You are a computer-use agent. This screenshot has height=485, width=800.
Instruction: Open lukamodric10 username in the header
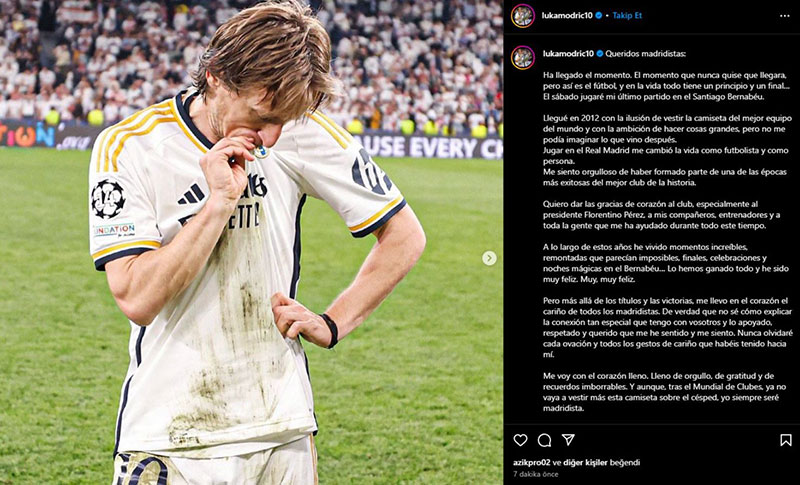pos(567,15)
